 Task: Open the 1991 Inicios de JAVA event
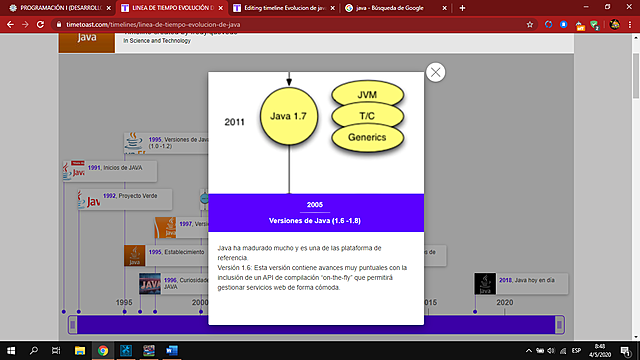(110, 171)
